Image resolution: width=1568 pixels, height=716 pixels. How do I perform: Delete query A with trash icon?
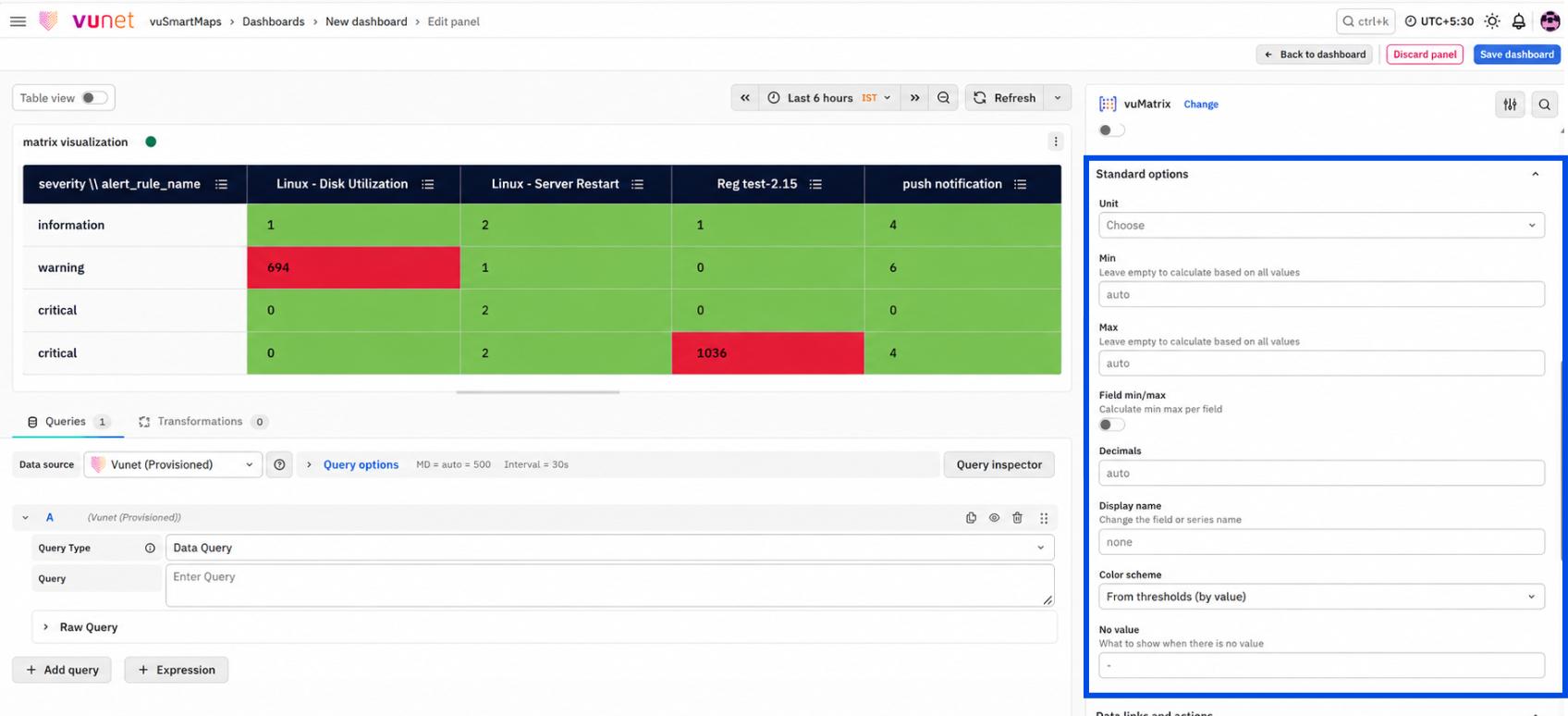(x=1017, y=518)
